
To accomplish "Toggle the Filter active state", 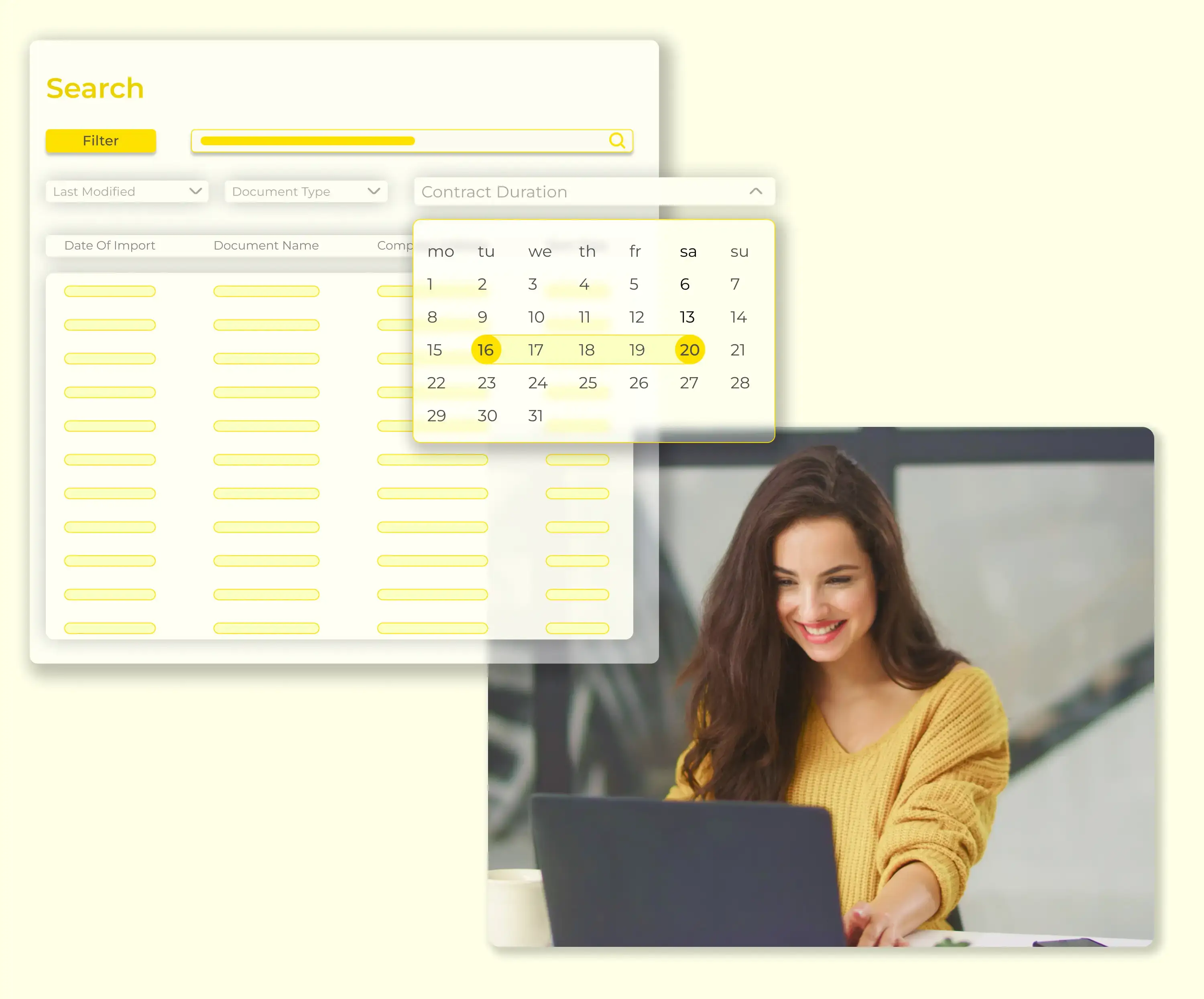I will pyautogui.click(x=100, y=140).
